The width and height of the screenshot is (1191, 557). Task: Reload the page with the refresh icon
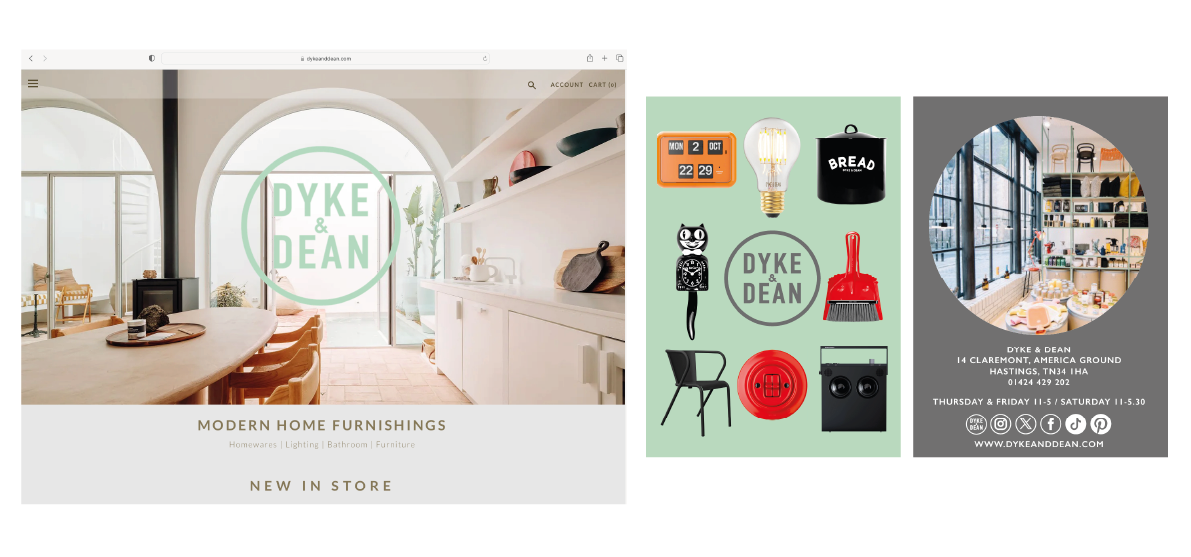(485, 59)
